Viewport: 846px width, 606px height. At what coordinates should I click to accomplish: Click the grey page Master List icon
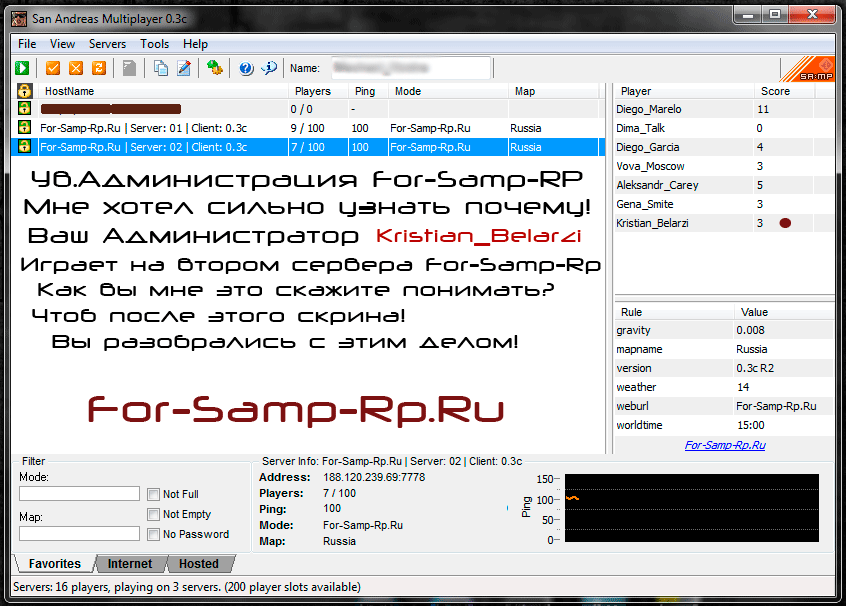(x=129, y=68)
